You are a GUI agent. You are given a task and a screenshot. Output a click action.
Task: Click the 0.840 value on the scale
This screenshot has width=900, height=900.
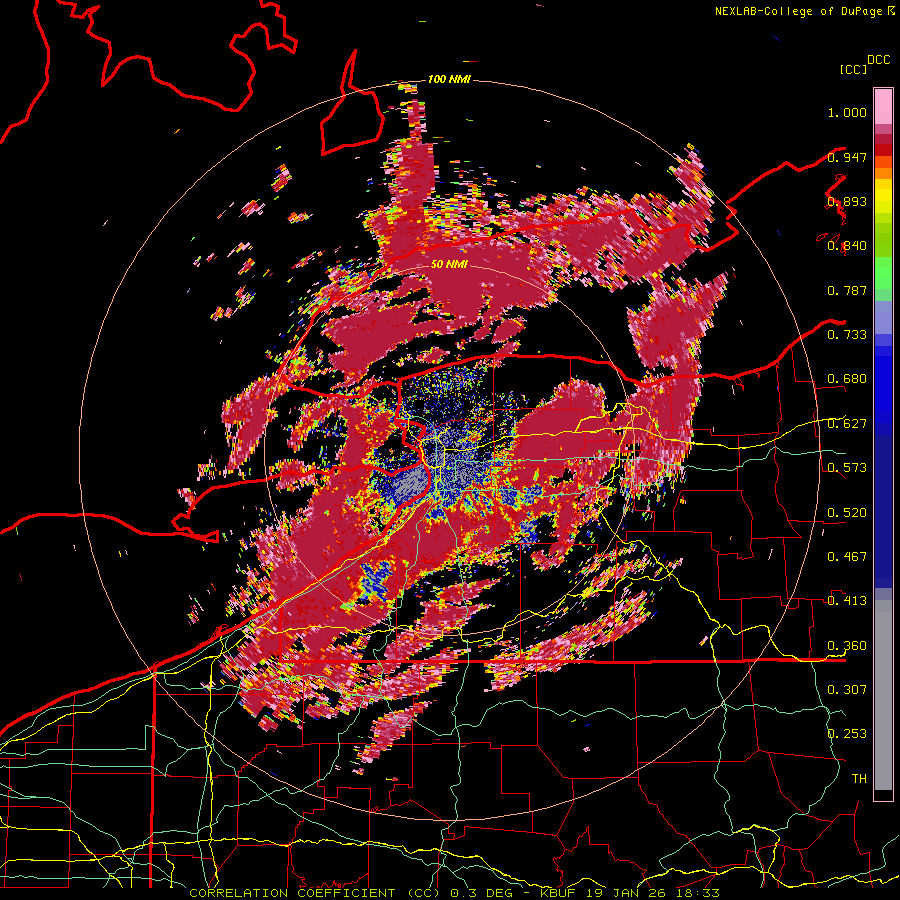(847, 246)
